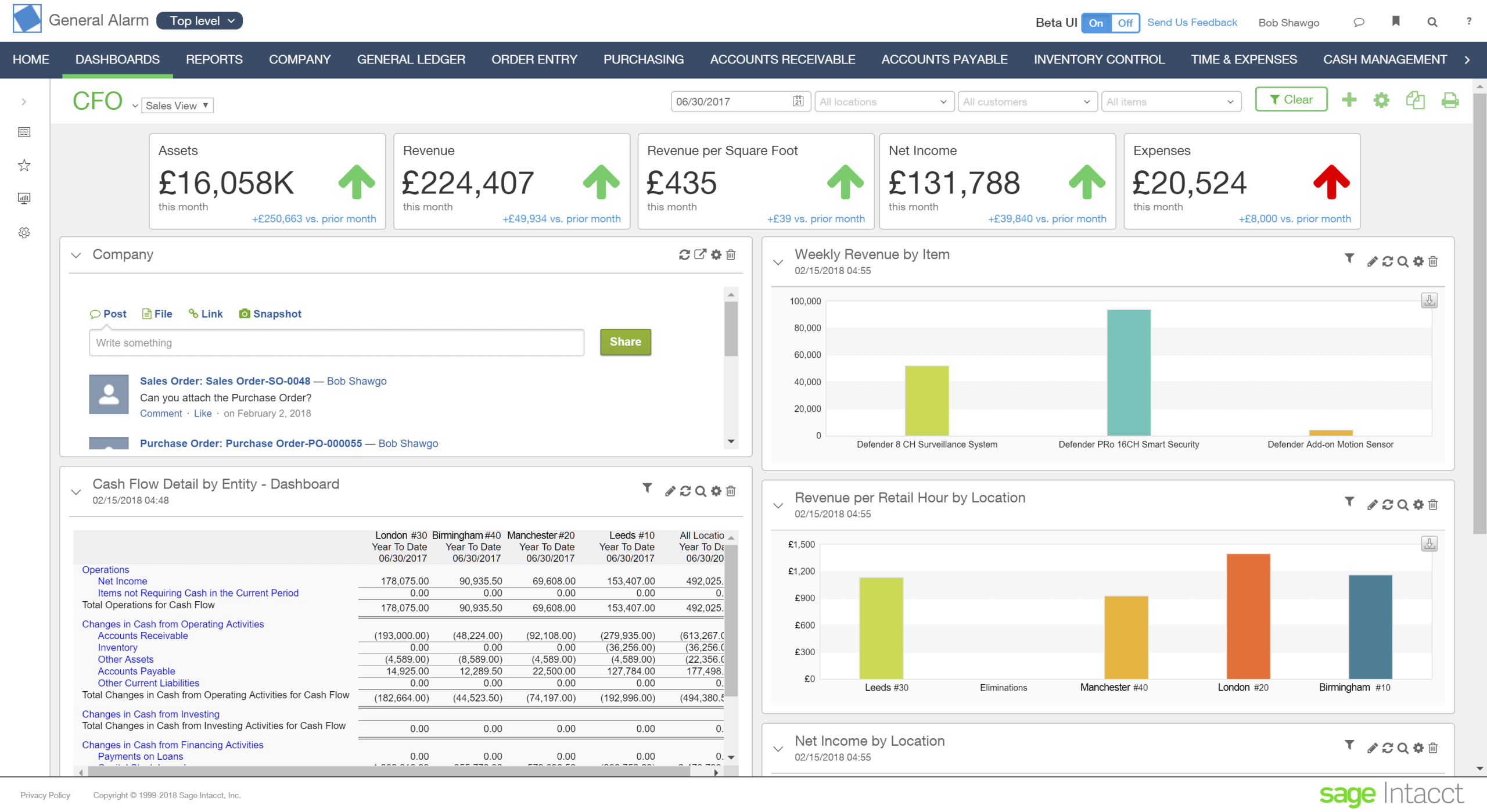Zoom into the Cash Flow Detail widget
Screen dimensions: 1487x812
(x=701, y=491)
